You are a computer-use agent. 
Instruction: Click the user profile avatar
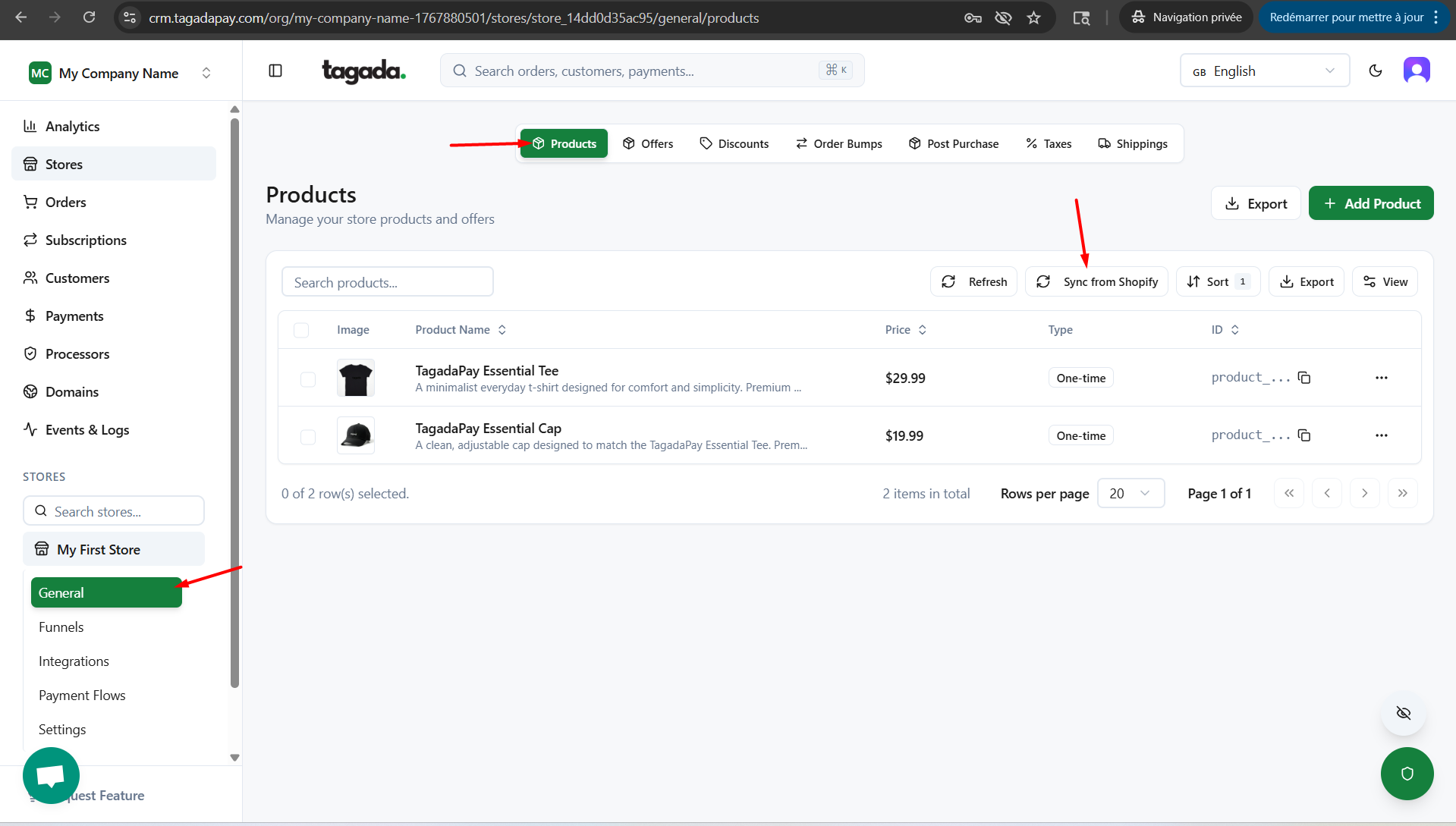[x=1416, y=71]
